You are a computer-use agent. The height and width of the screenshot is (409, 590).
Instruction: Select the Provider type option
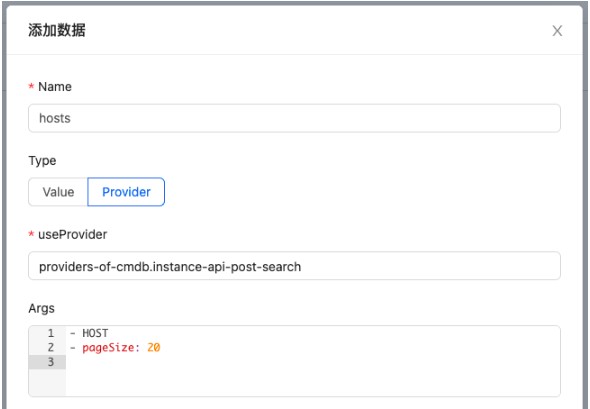[x=126, y=192]
